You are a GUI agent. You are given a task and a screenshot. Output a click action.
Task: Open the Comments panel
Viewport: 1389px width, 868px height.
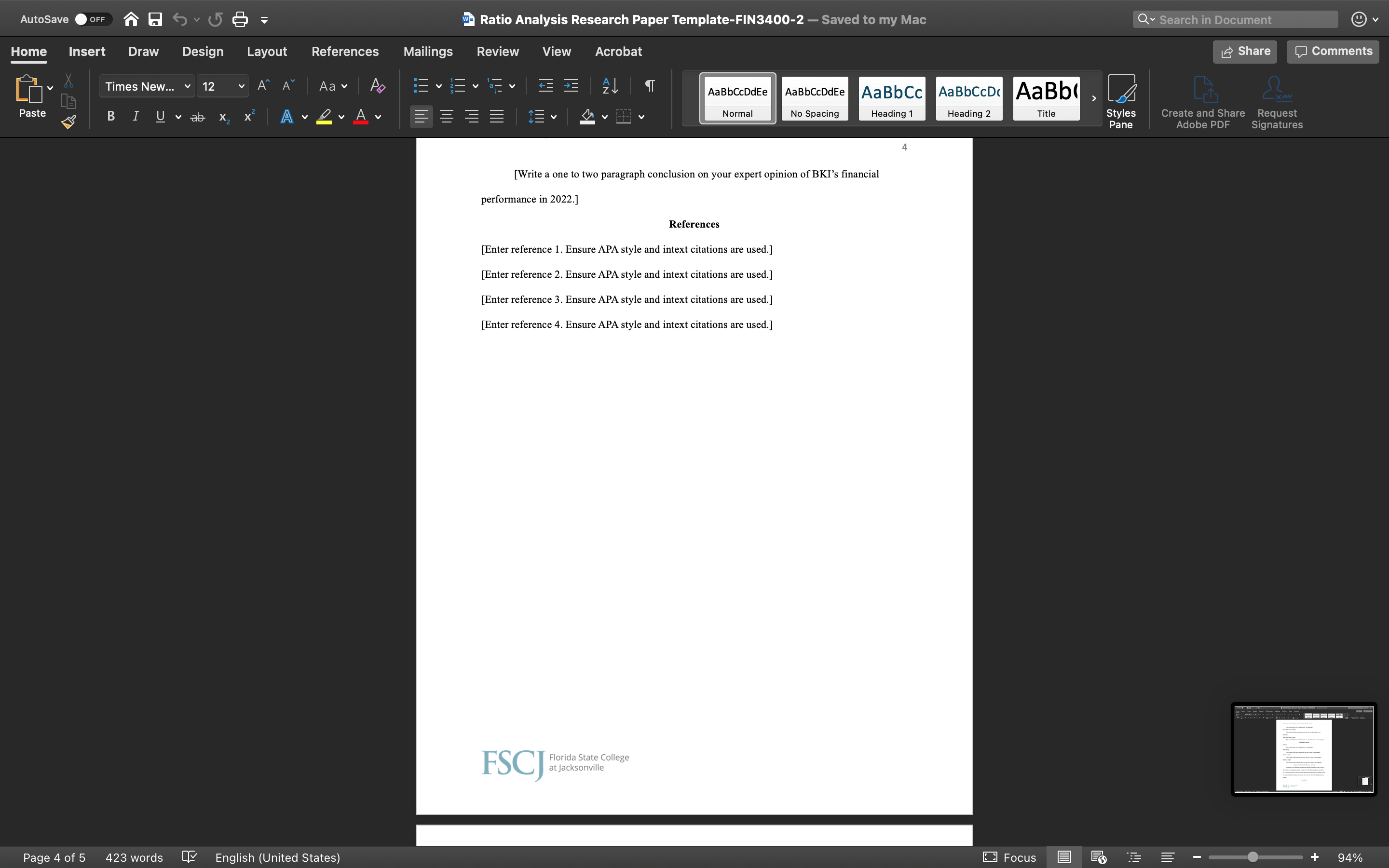coord(1332,51)
